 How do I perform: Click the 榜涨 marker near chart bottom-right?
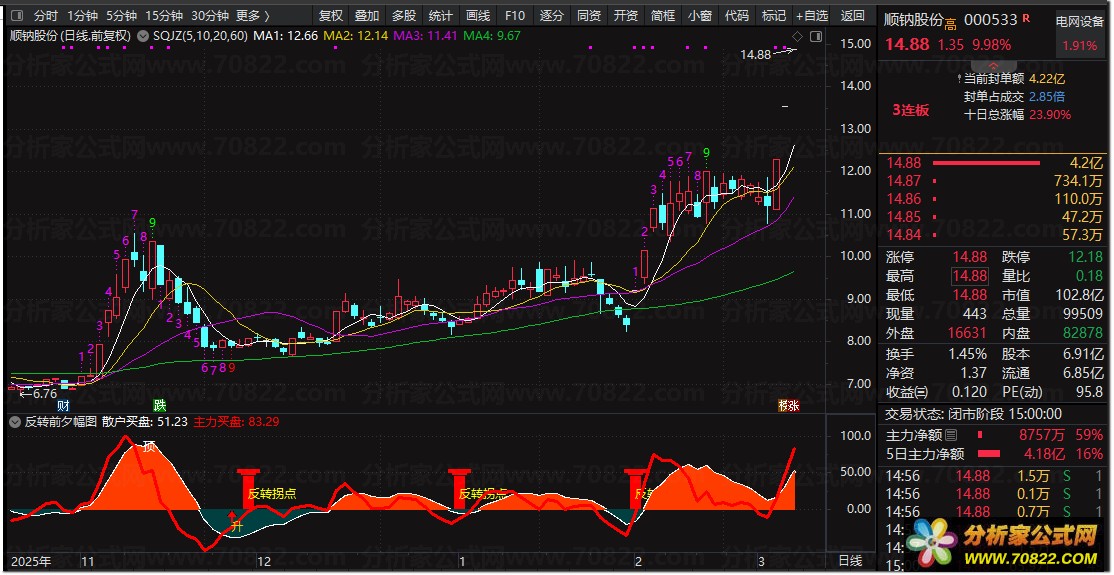click(788, 405)
